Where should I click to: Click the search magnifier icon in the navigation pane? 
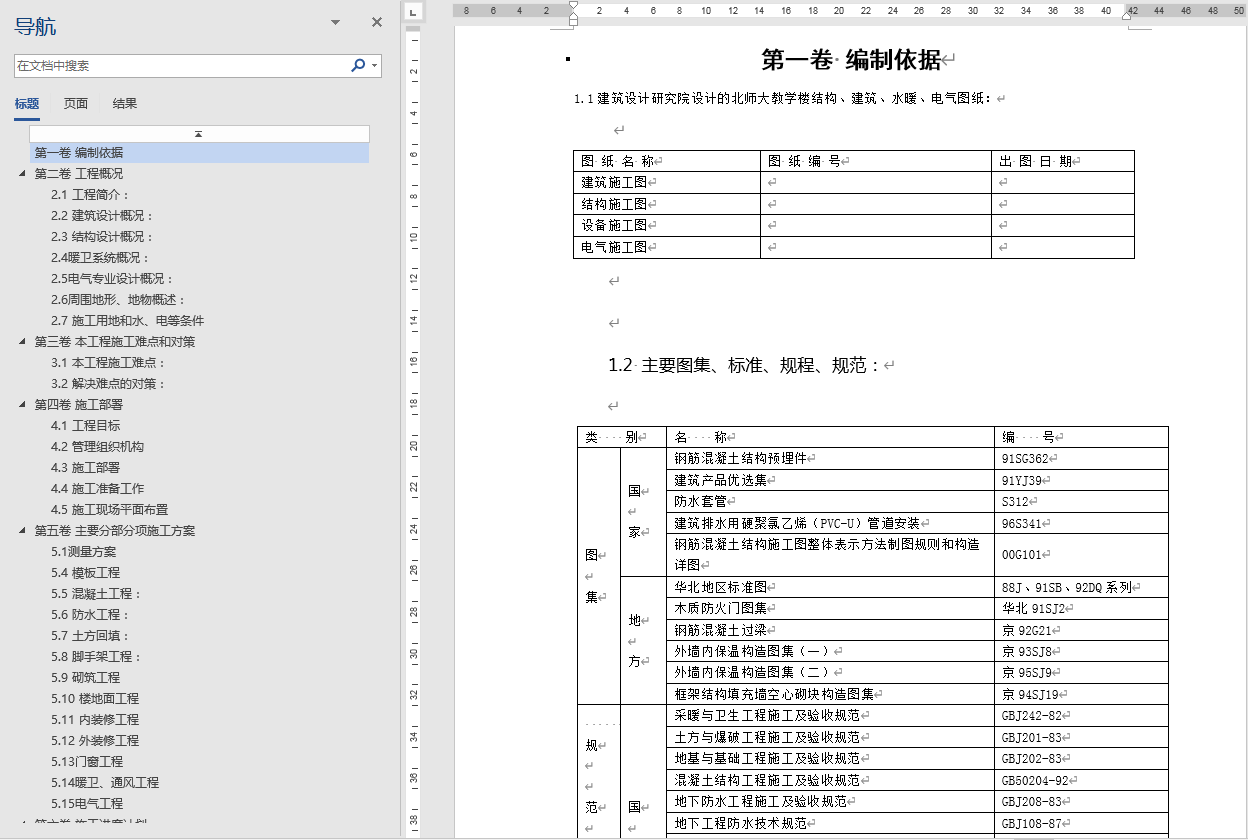click(x=357, y=64)
